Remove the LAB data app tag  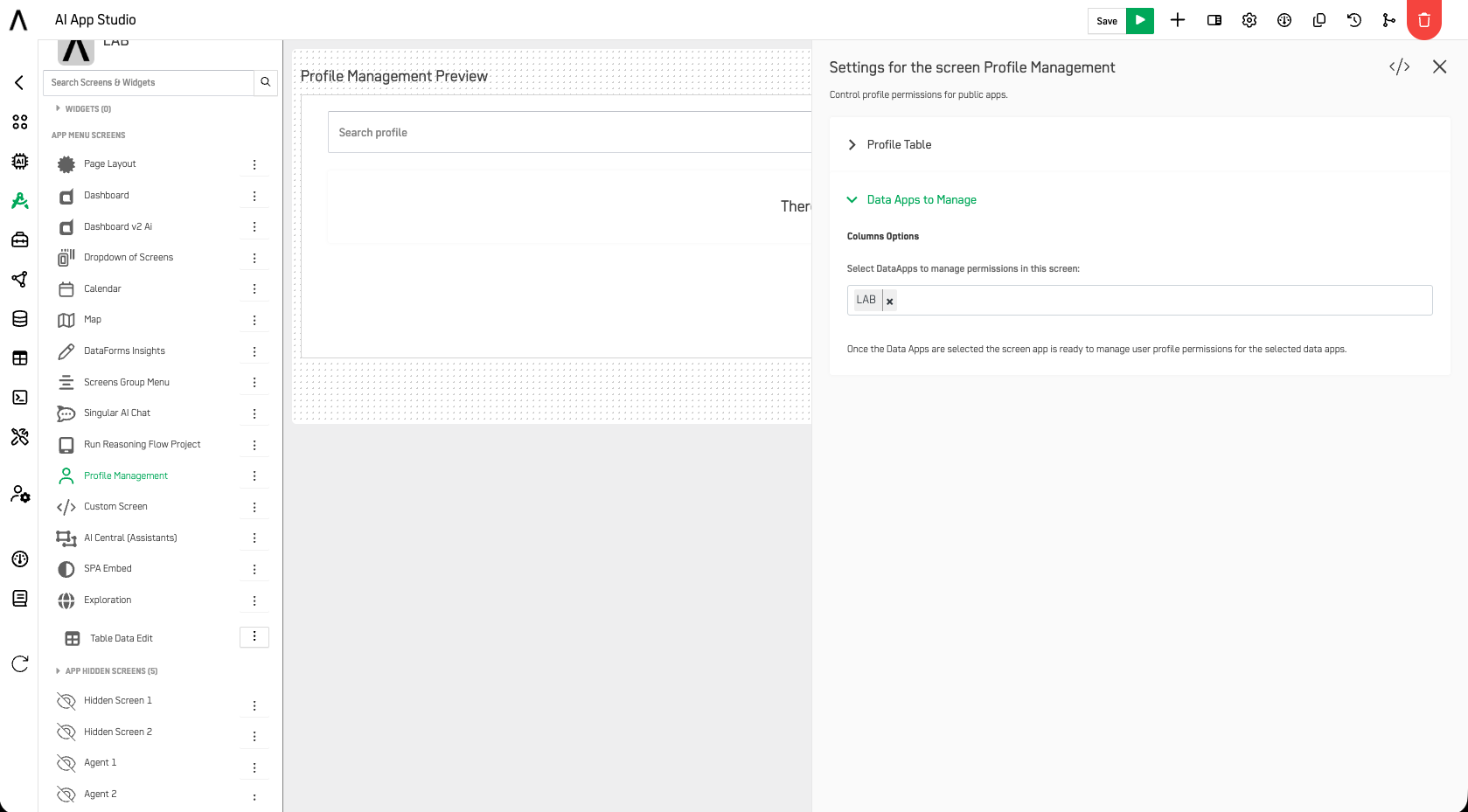pyautogui.click(x=889, y=301)
